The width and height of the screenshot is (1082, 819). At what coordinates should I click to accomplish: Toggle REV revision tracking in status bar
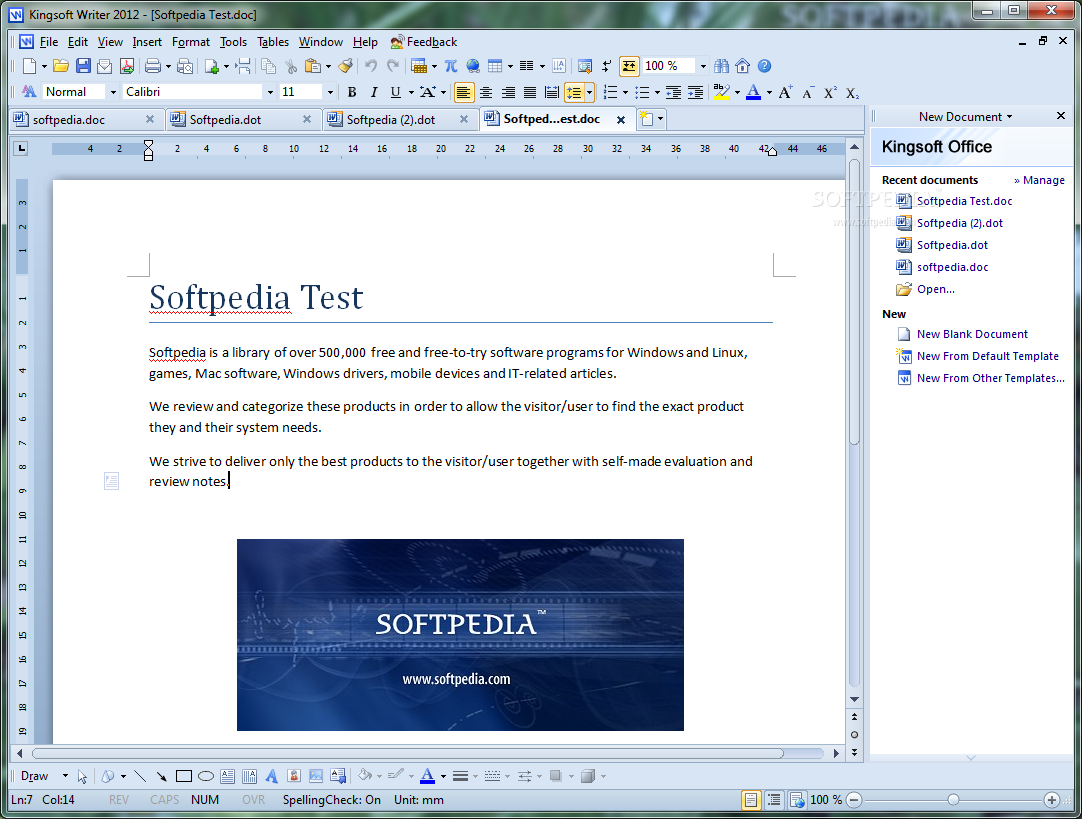coord(119,800)
